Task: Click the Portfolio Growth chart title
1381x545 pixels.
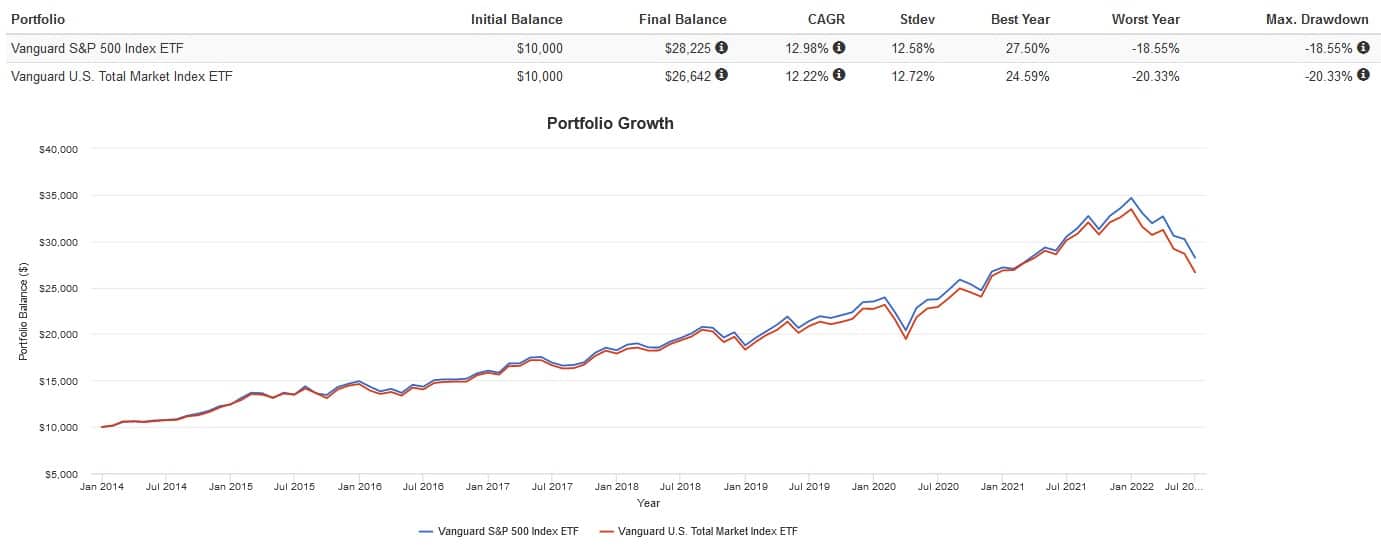Action: (610, 124)
